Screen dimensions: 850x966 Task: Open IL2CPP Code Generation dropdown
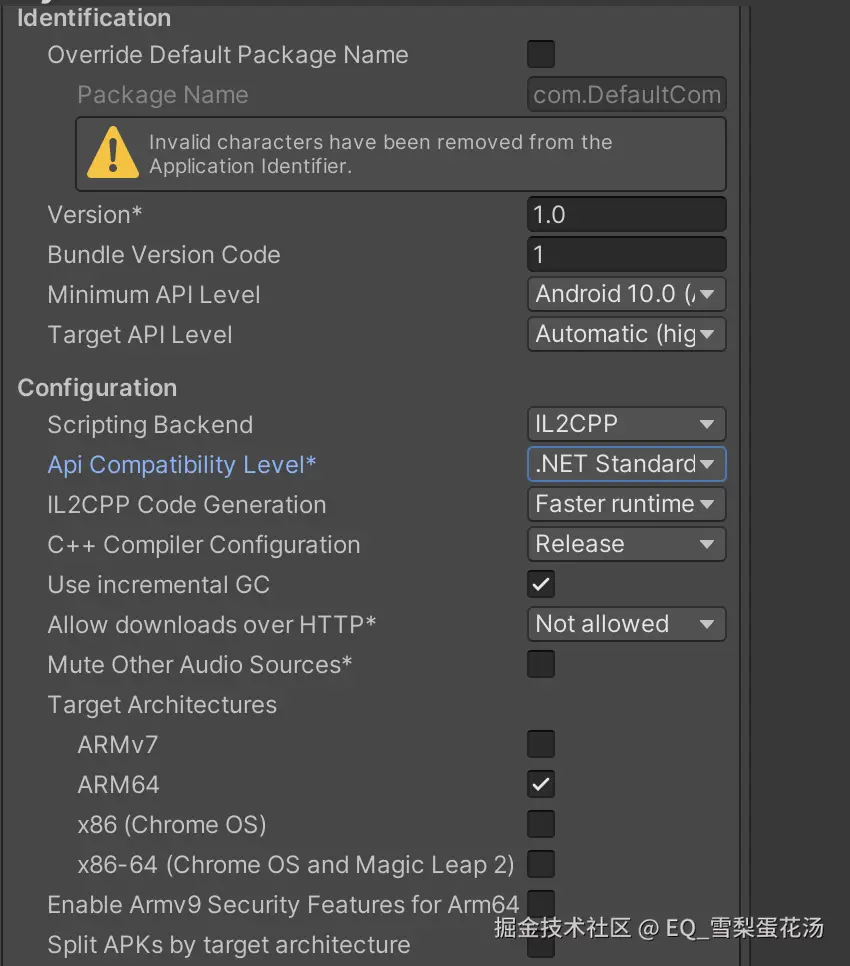click(x=626, y=504)
